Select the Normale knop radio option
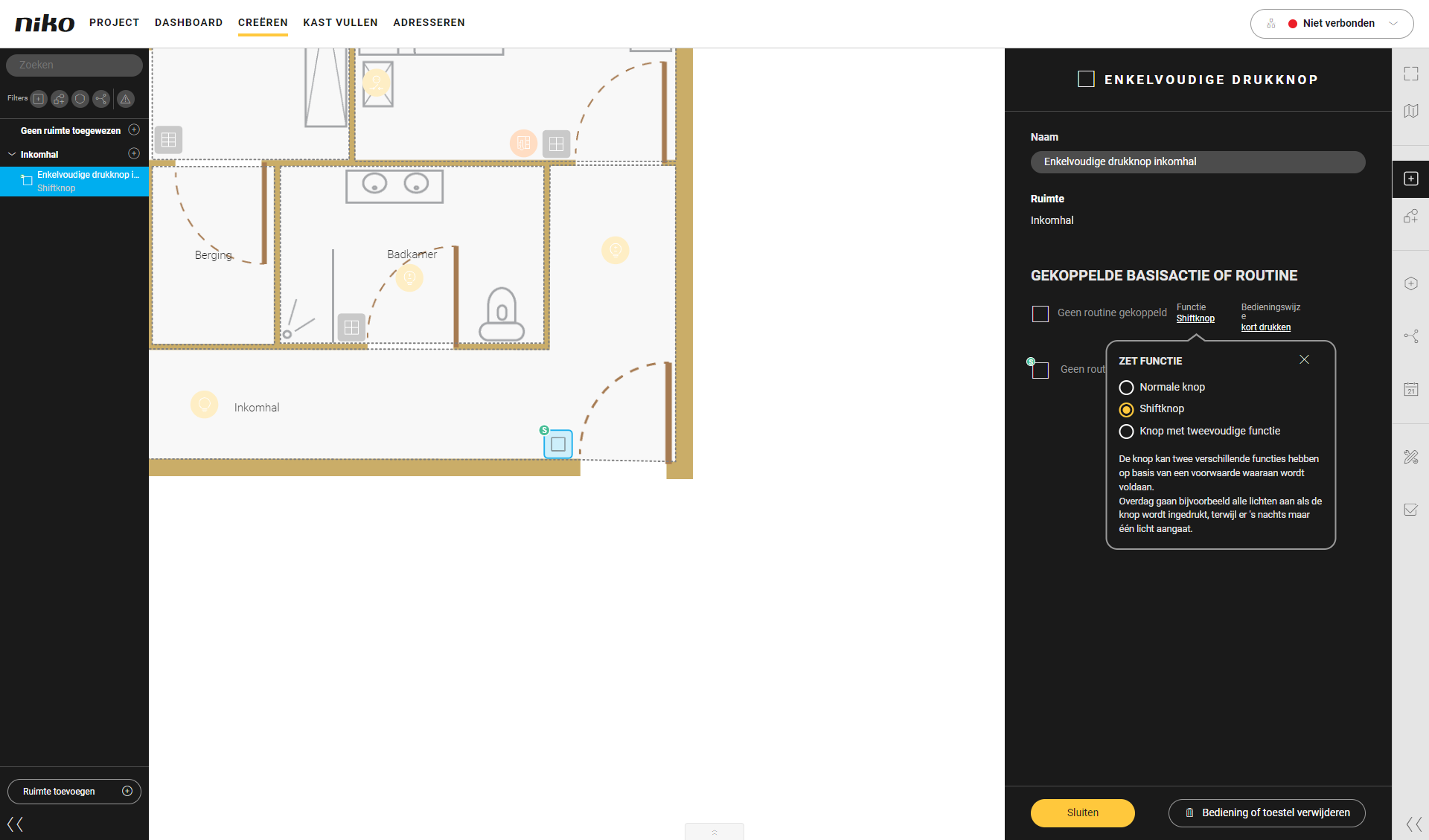 point(1126,388)
